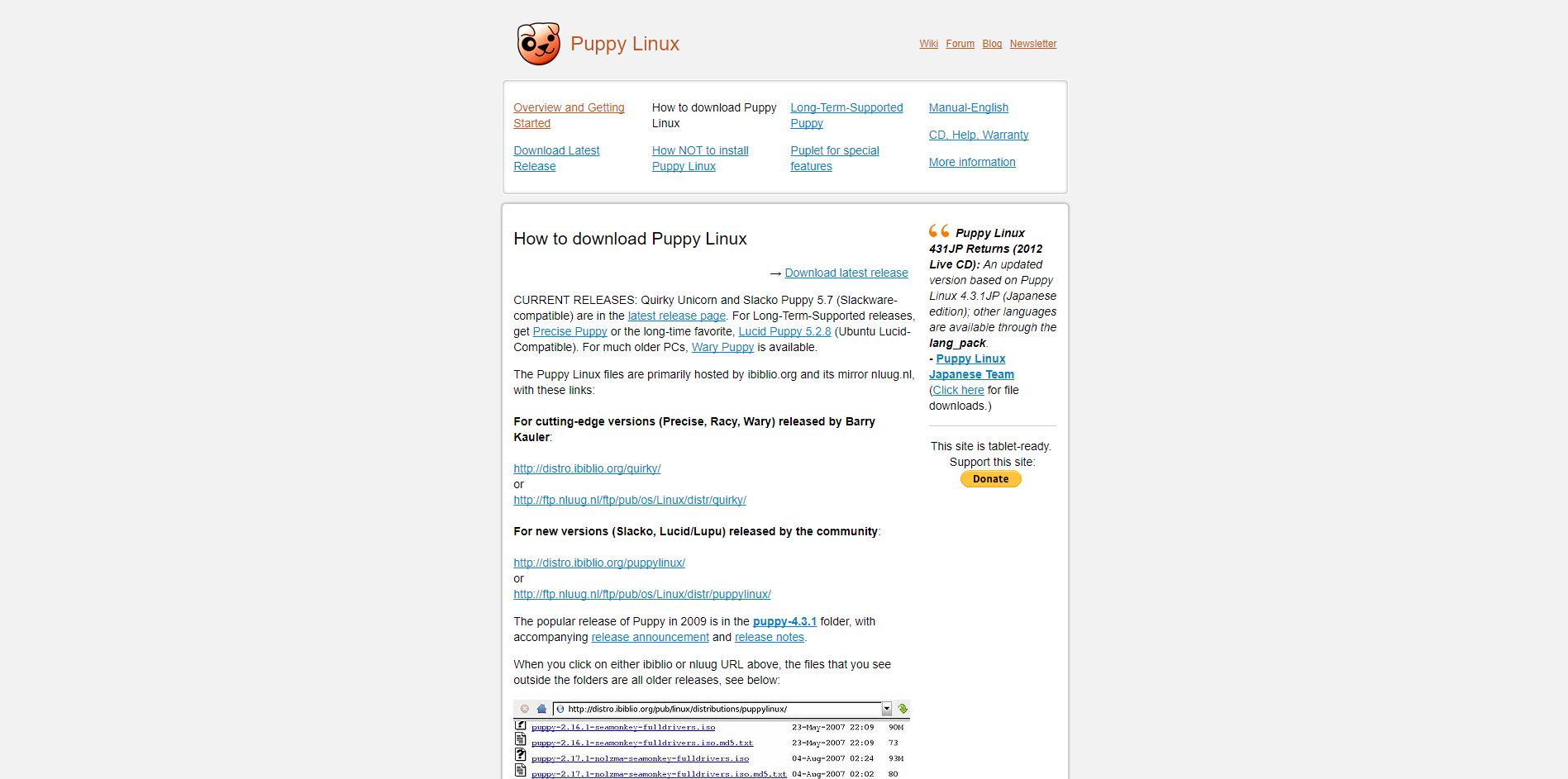Open the puppy-4.3.1 folder link

pyautogui.click(x=784, y=621)
